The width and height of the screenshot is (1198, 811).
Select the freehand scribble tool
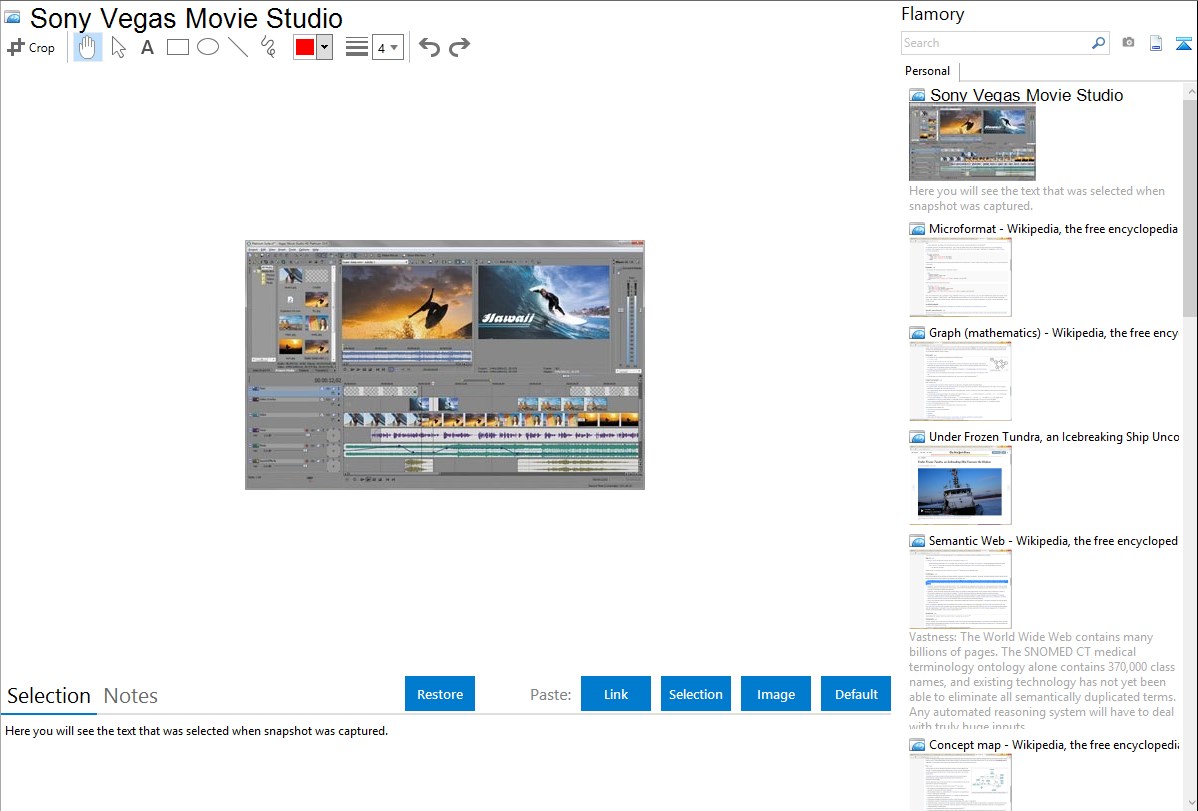click(x=268, y=47)
